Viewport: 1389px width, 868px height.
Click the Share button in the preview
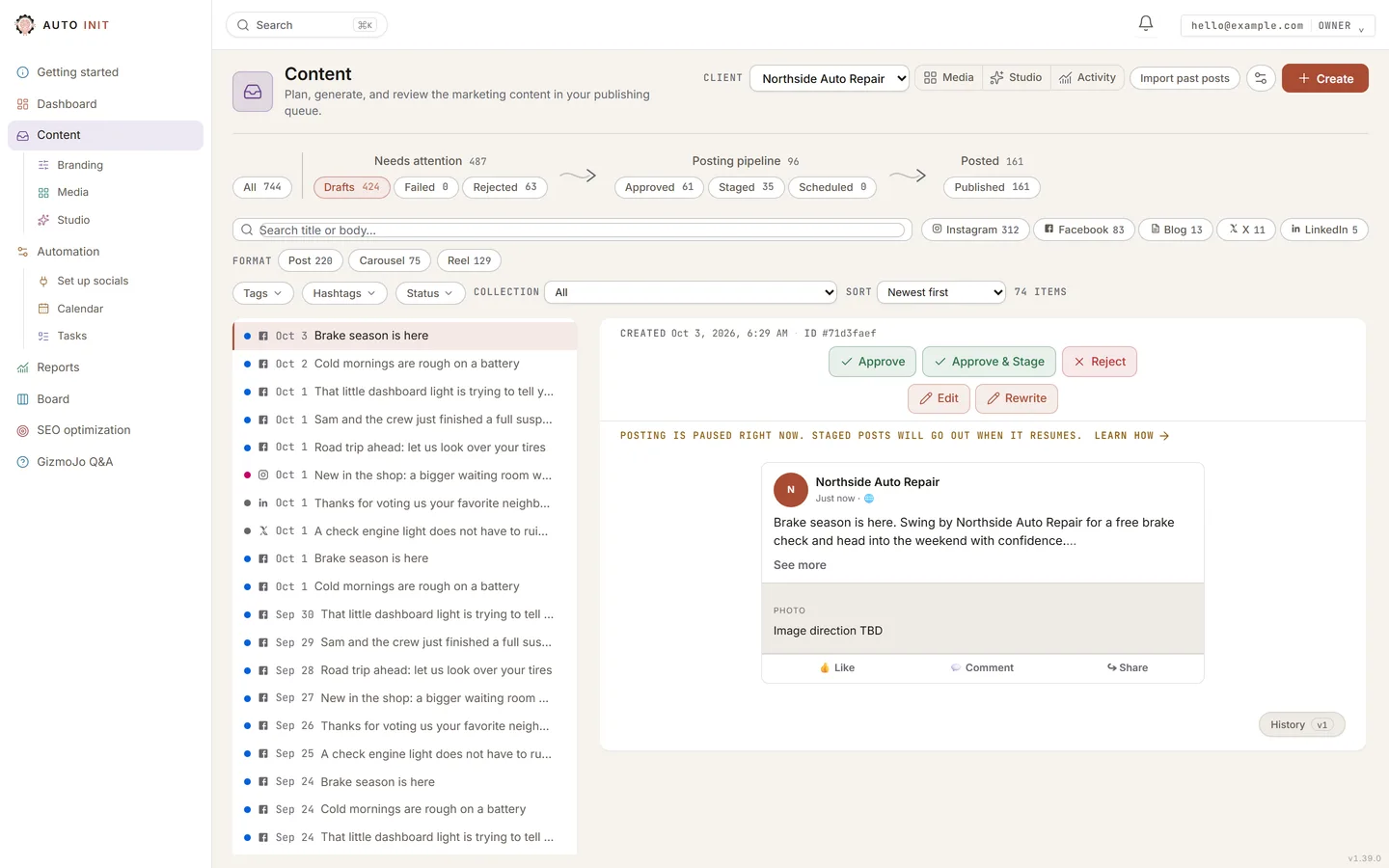pyautogui.click(x=1128, y=667)
